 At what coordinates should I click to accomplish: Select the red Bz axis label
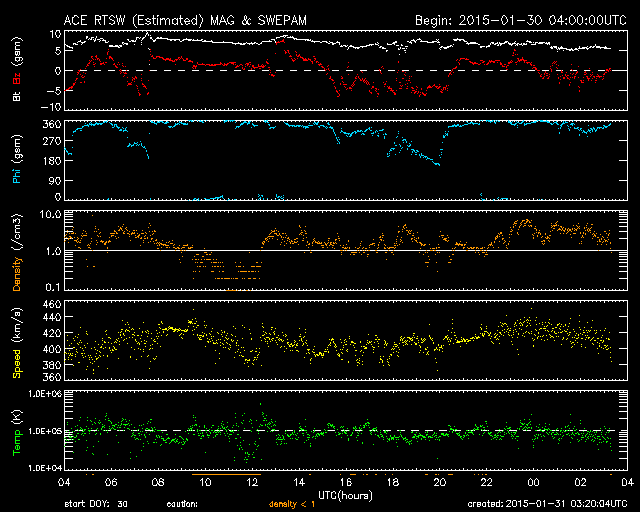tap(17, 79)
